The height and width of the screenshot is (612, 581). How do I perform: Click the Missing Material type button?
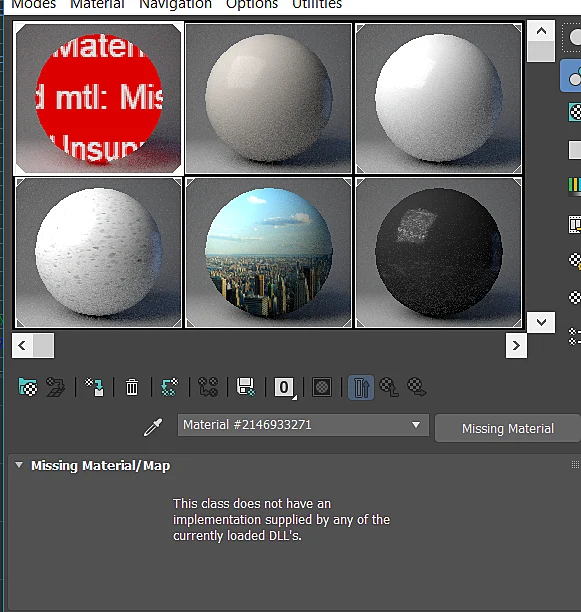click(508, 428)
